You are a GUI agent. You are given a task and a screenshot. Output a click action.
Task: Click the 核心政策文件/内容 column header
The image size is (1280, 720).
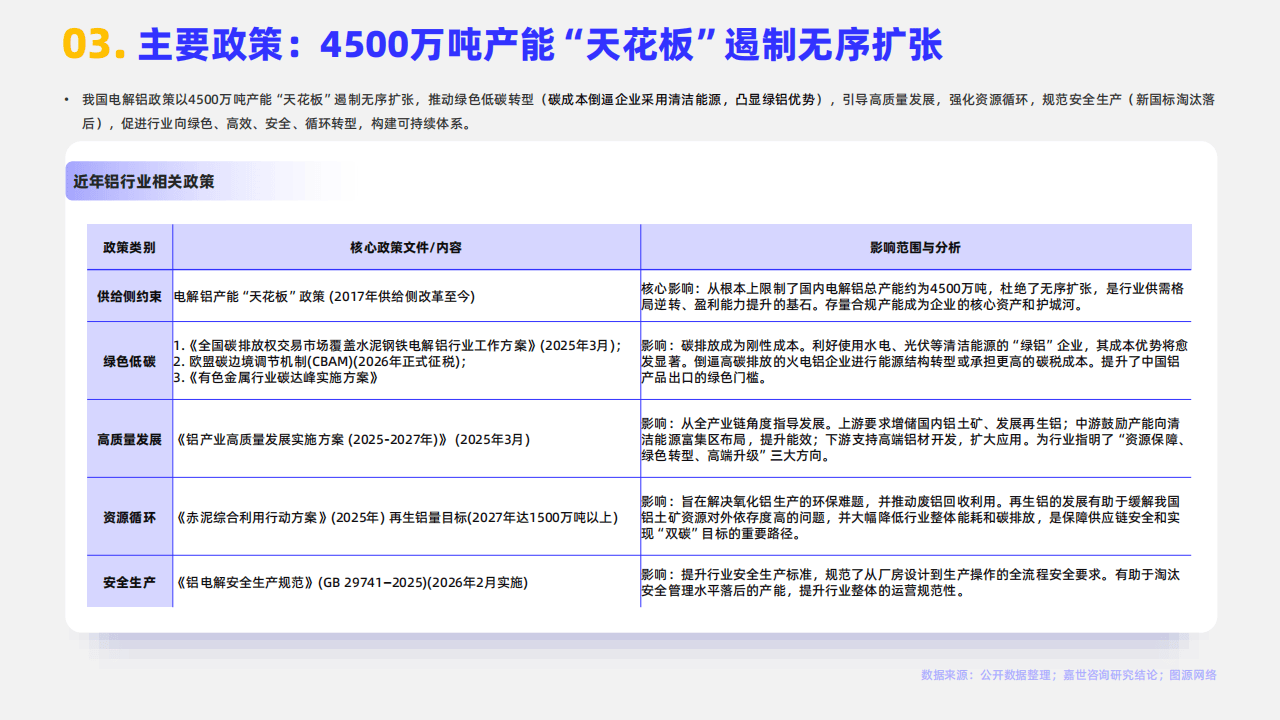(x=406, y=247)
